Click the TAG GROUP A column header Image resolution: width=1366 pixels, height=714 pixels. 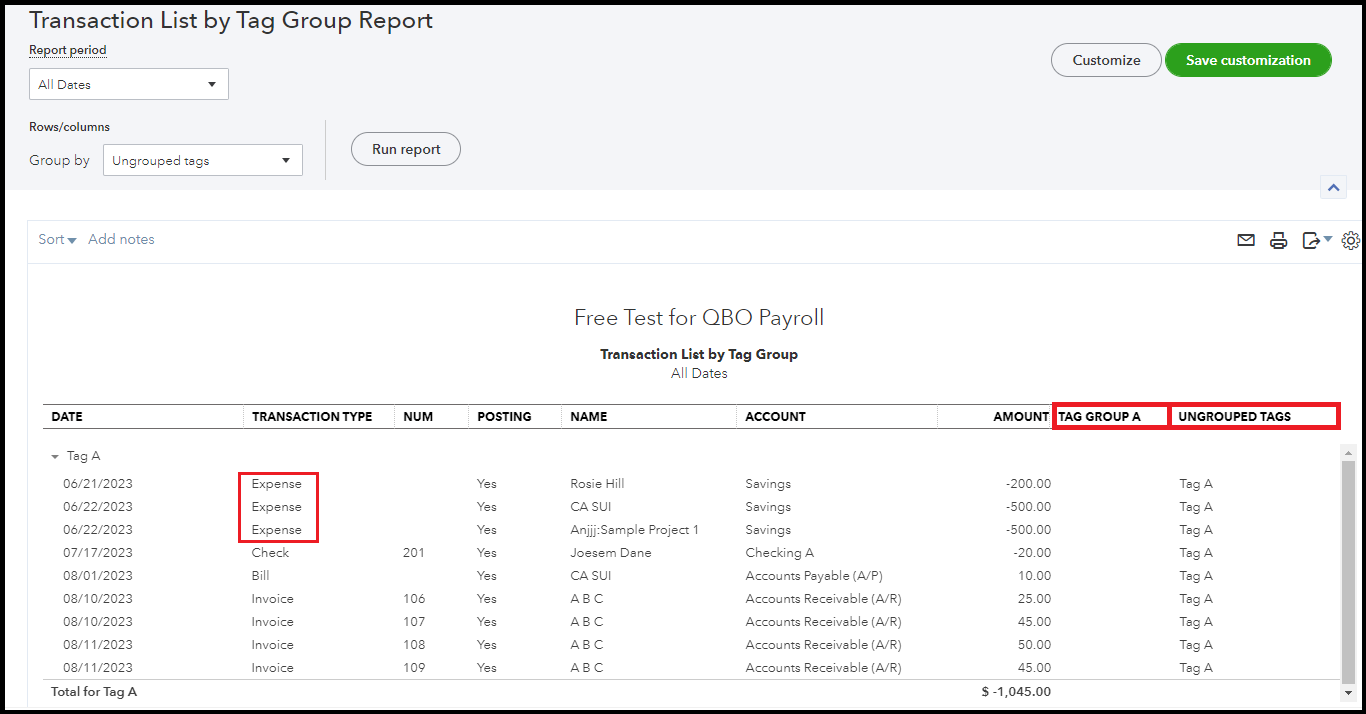pyautogui.click(x=1110, y=416)
